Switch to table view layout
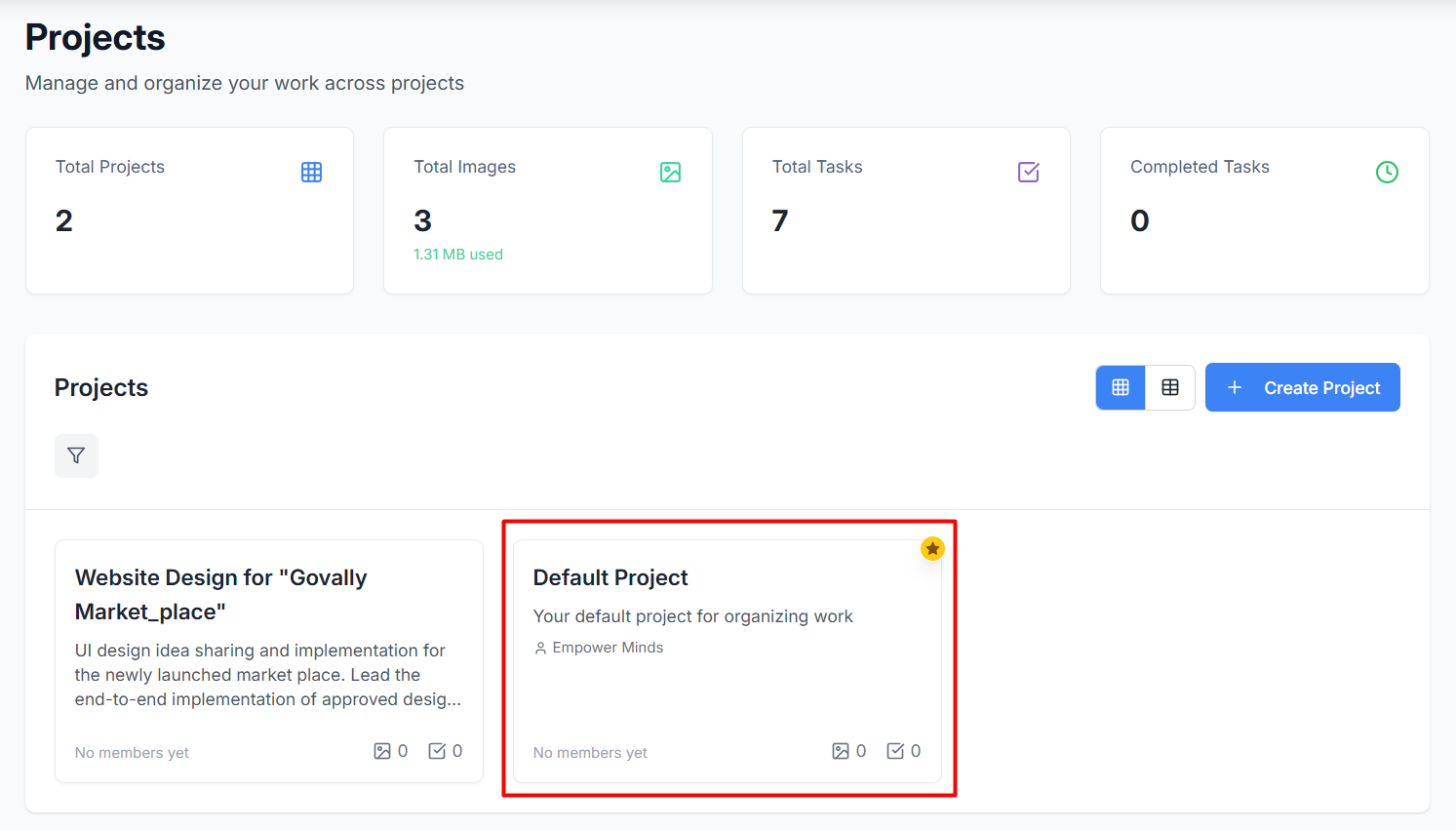 (x=1170, y=387)
